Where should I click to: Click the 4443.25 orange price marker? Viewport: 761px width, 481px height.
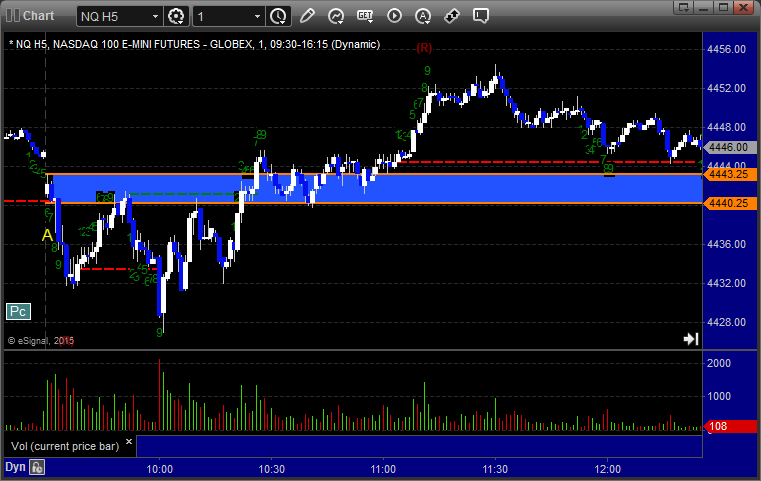click(x=730, y=174)
